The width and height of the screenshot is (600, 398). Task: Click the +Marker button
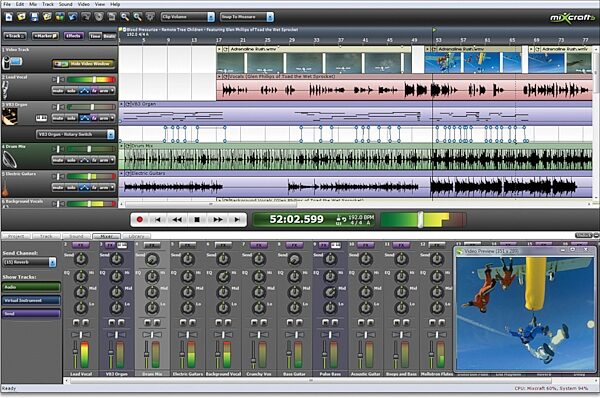[x=45, y=36]
